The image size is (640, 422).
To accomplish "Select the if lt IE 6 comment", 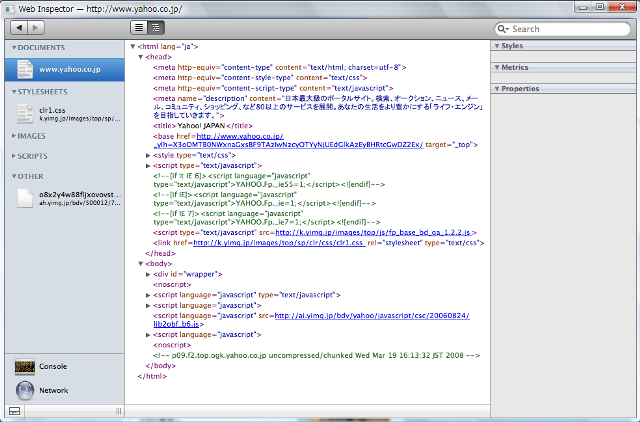I will click(269, 180).
